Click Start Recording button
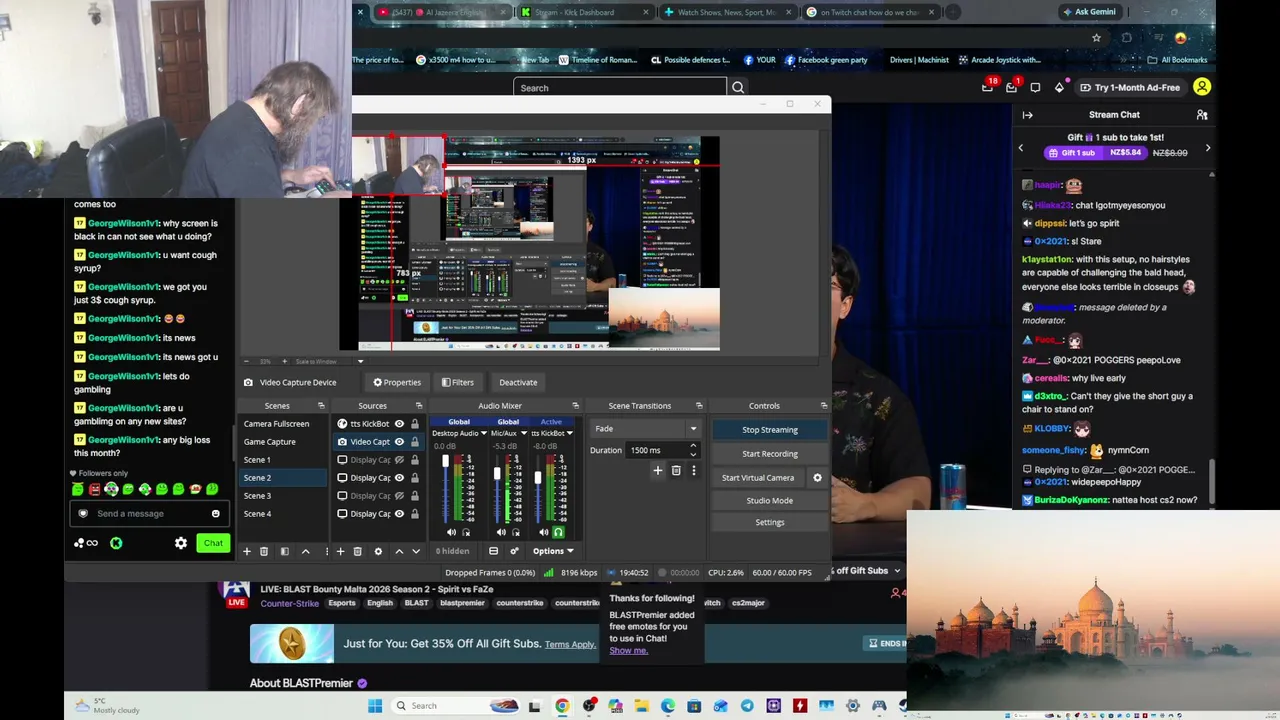The width and height of the screenshot is (1280, 720). coord(770,454)
